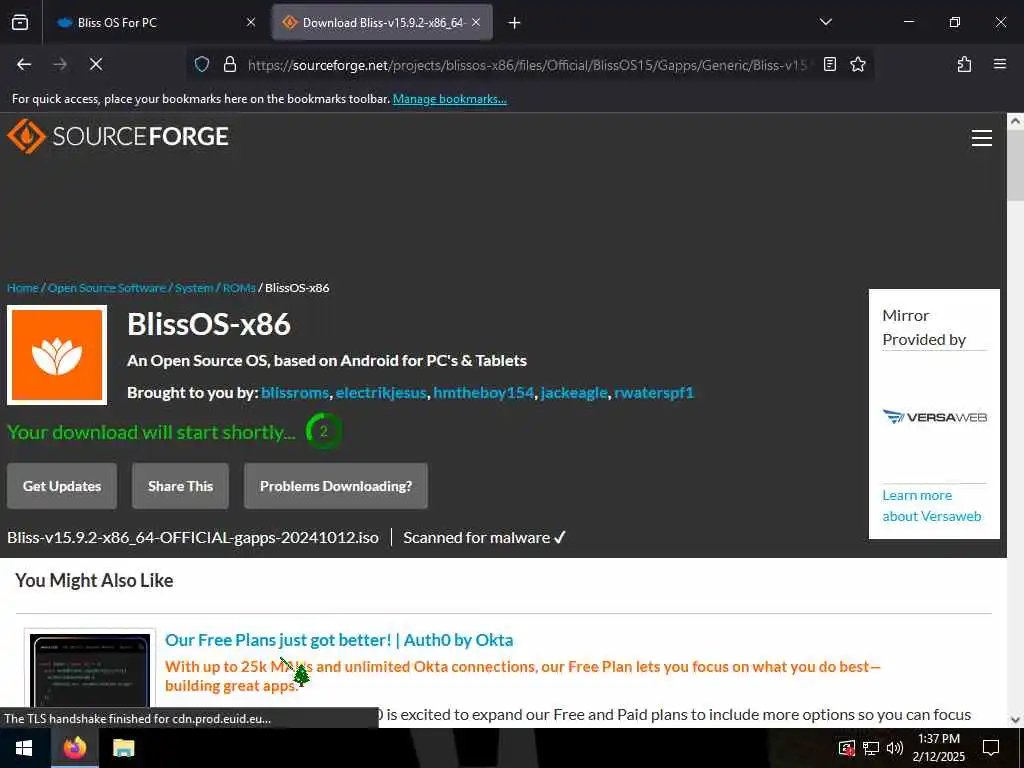The width and height of the screenshot is (1024, 768).
Task: View site security padlock info
Action: pos(229,64)
